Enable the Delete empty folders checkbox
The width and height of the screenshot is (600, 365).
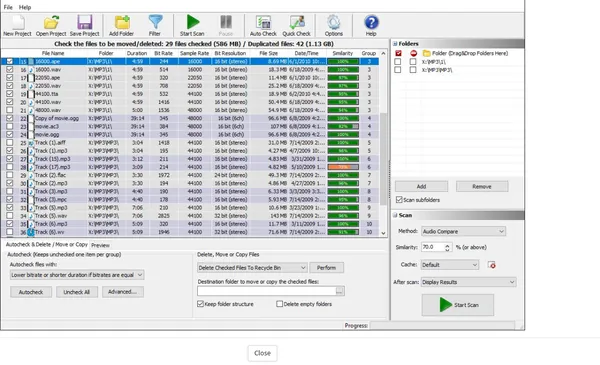click(279, 304)
